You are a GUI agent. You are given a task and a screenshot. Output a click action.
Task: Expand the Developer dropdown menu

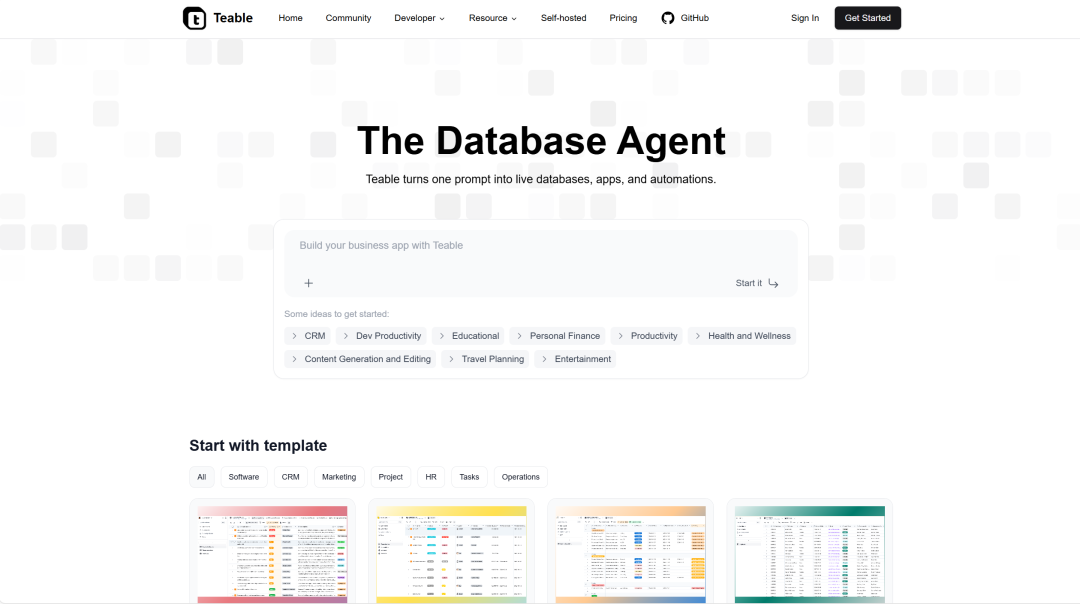tap(419, 18)
